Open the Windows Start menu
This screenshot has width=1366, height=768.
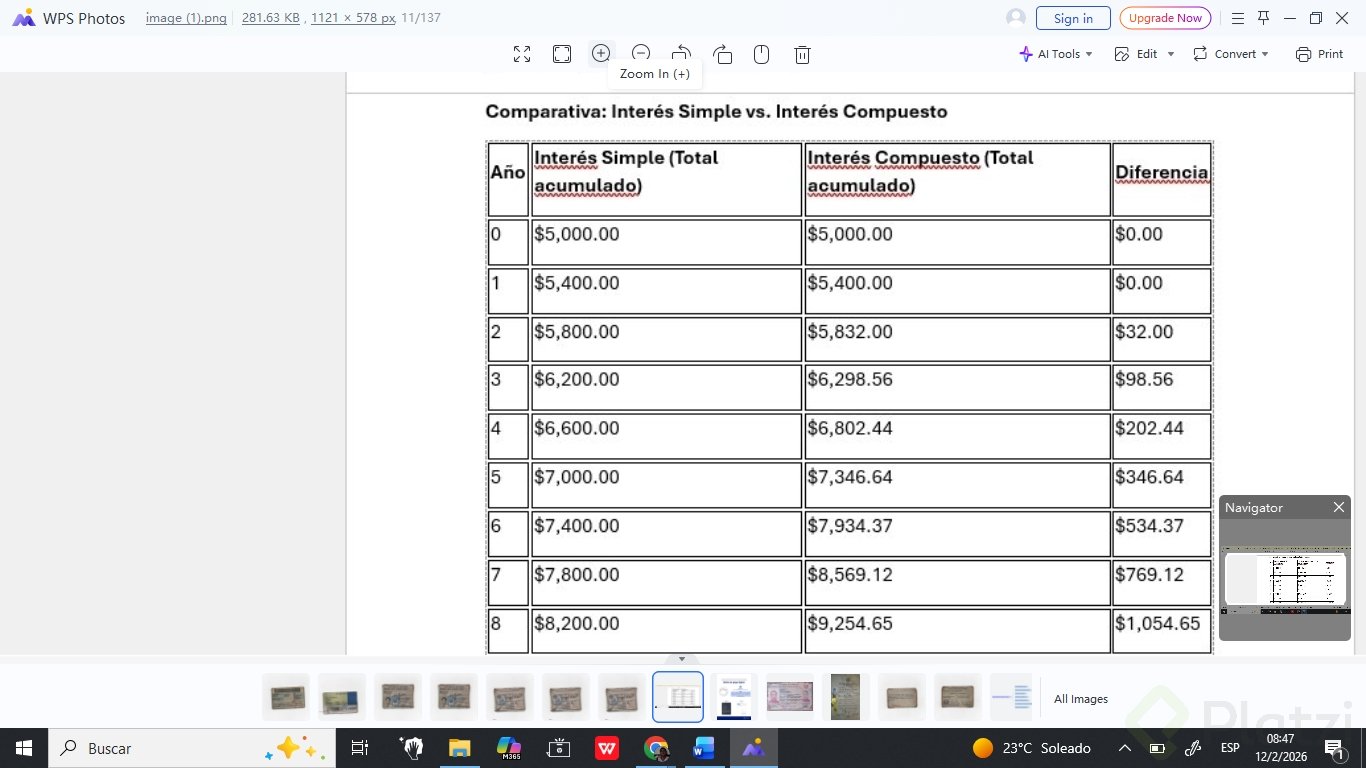(x=23, y=748)
